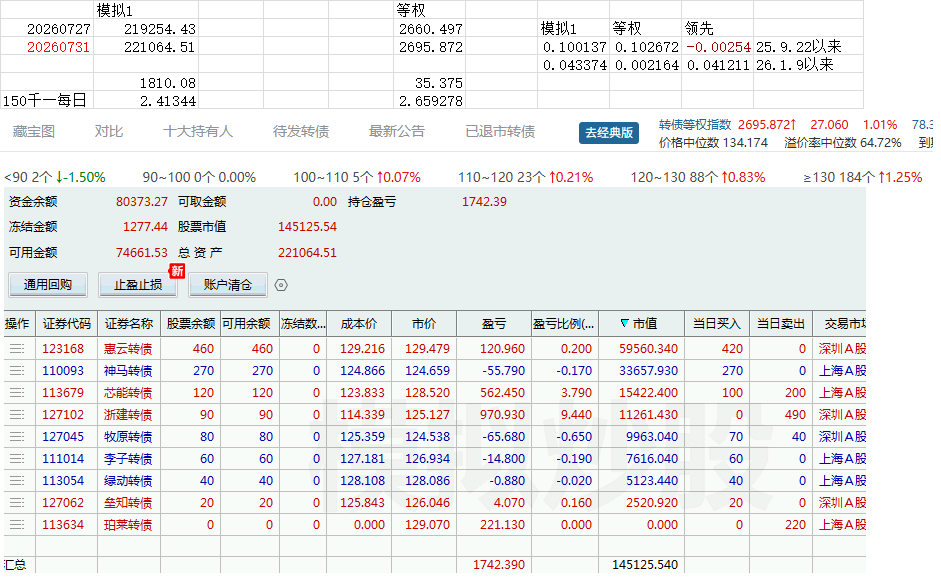Click security code 113634
Image resolution: width=941 pixels, height=582 pixels.
coord(63,525)
